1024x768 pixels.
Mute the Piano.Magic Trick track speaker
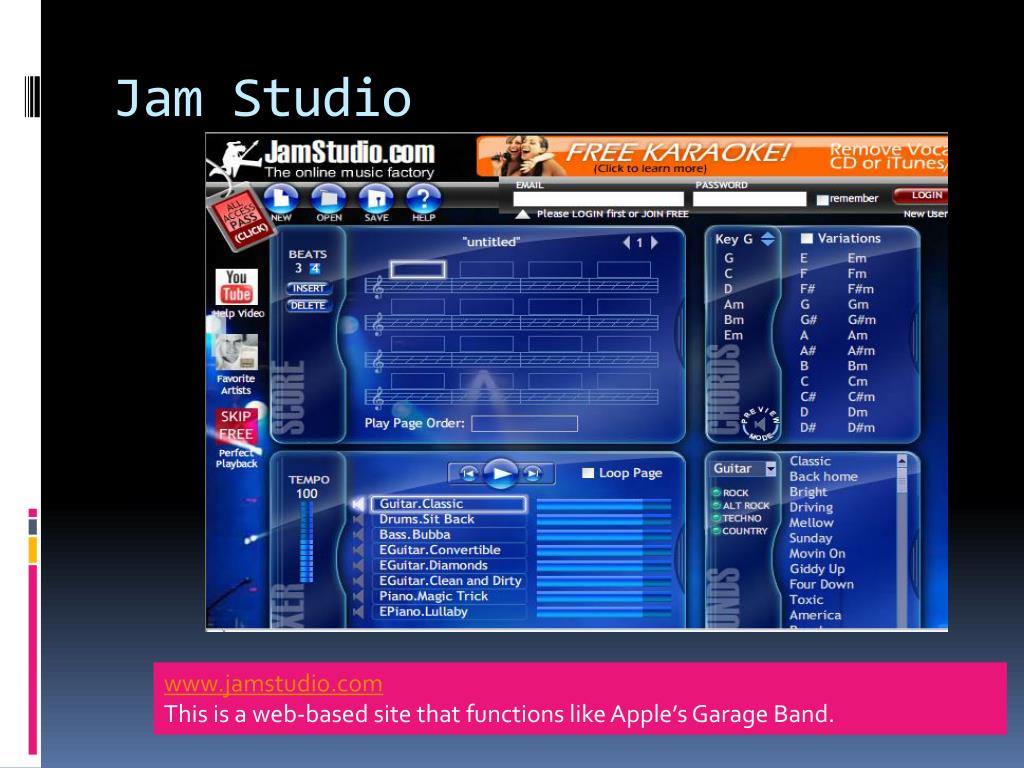[x=359, y=596]
